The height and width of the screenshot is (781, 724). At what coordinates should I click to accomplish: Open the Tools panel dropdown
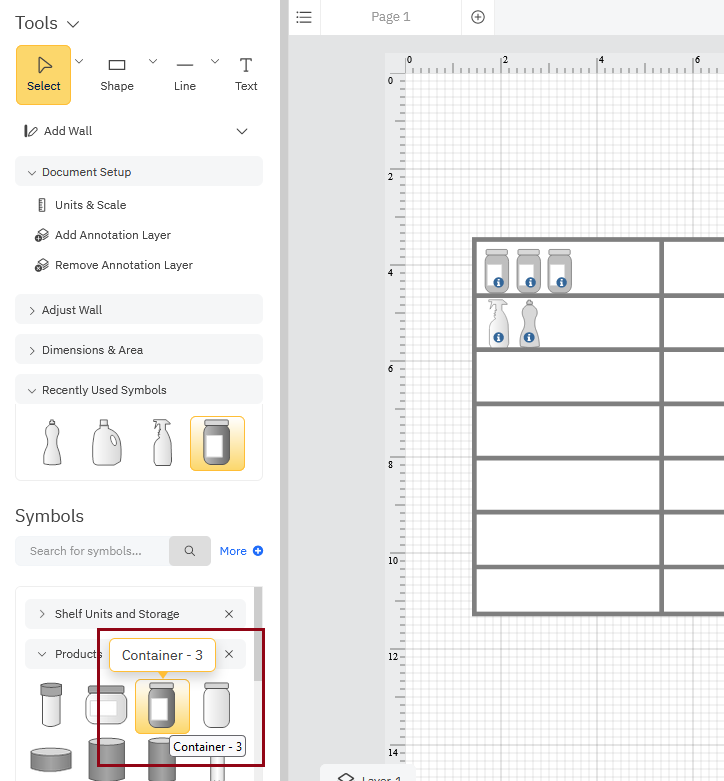coord(72,24)
